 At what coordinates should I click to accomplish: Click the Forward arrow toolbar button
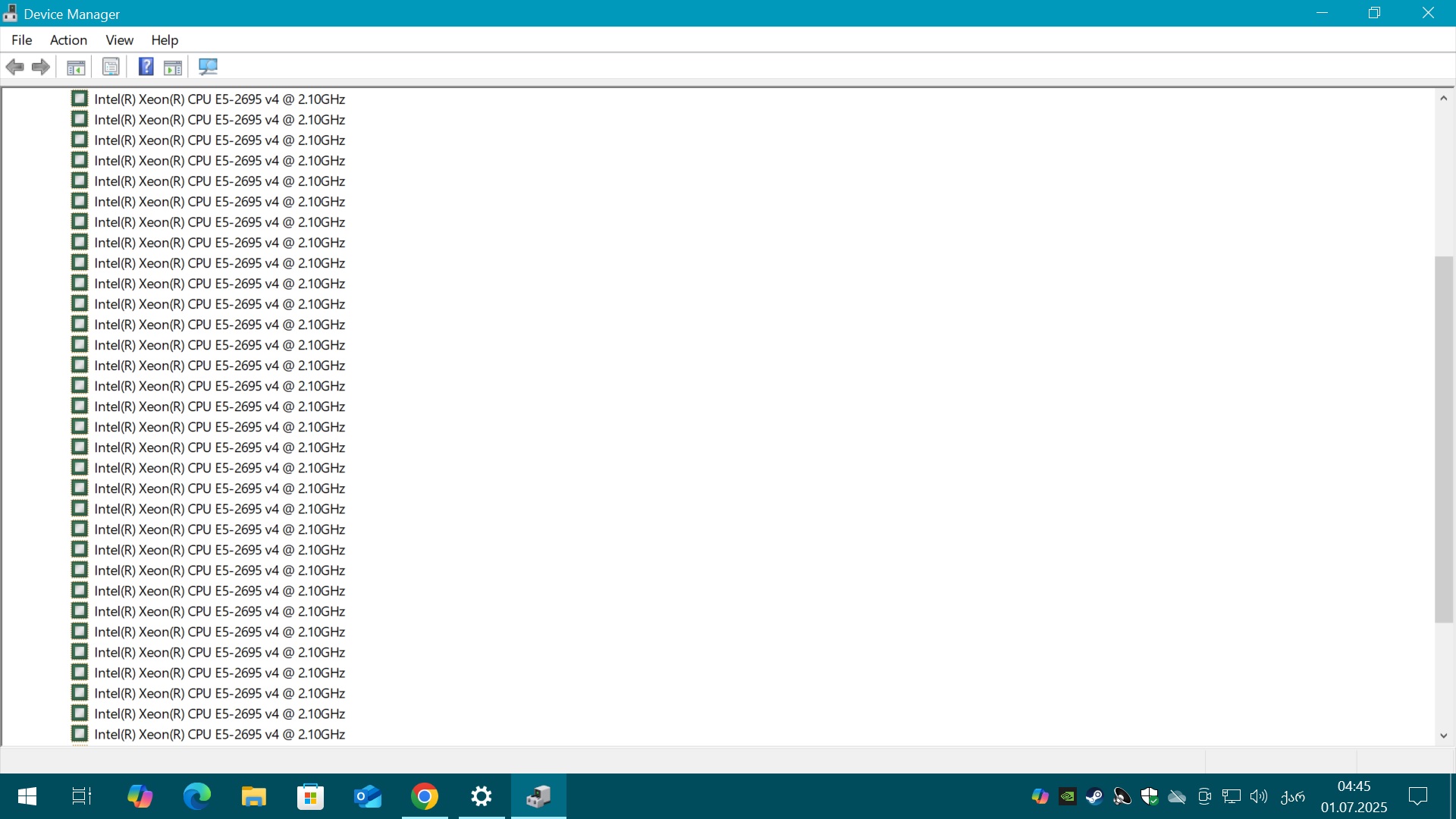(41, 67)
